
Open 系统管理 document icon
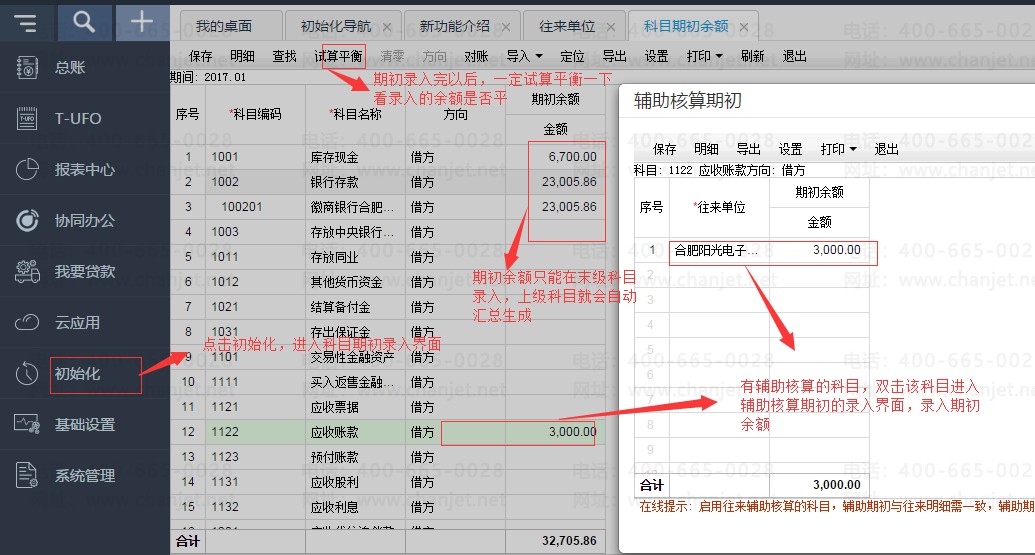(x=27, y=475)
